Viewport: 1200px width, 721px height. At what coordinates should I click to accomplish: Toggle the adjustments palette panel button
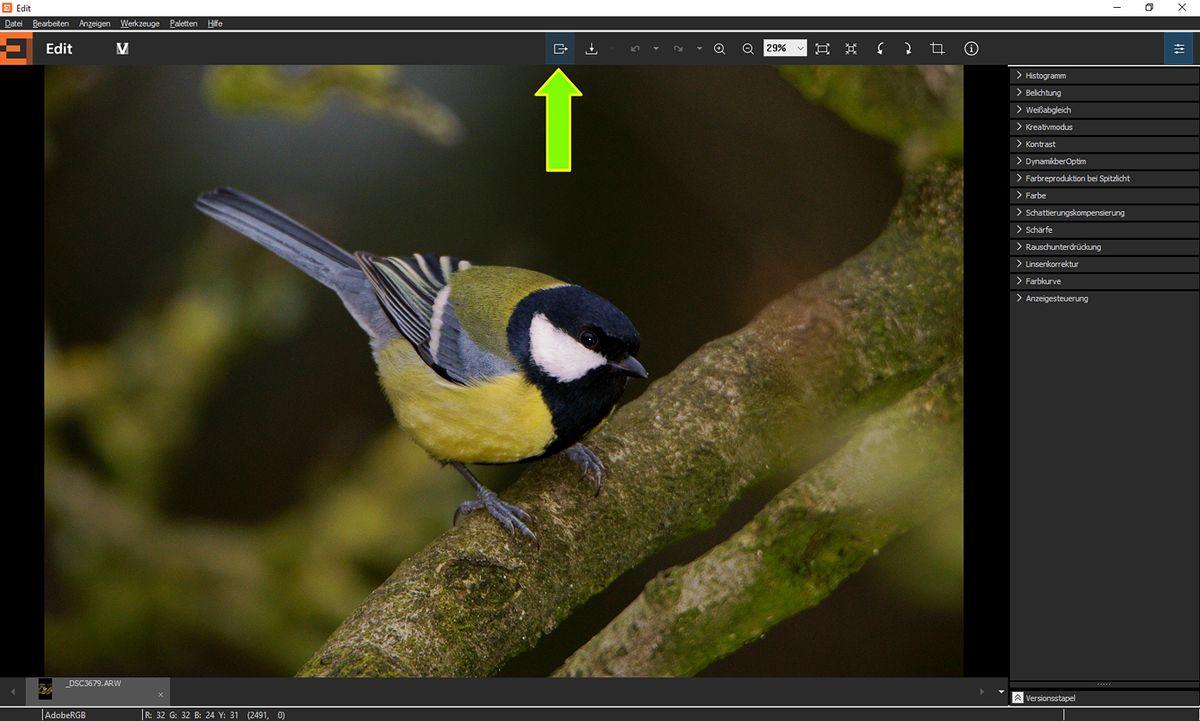coord(1178,49)
